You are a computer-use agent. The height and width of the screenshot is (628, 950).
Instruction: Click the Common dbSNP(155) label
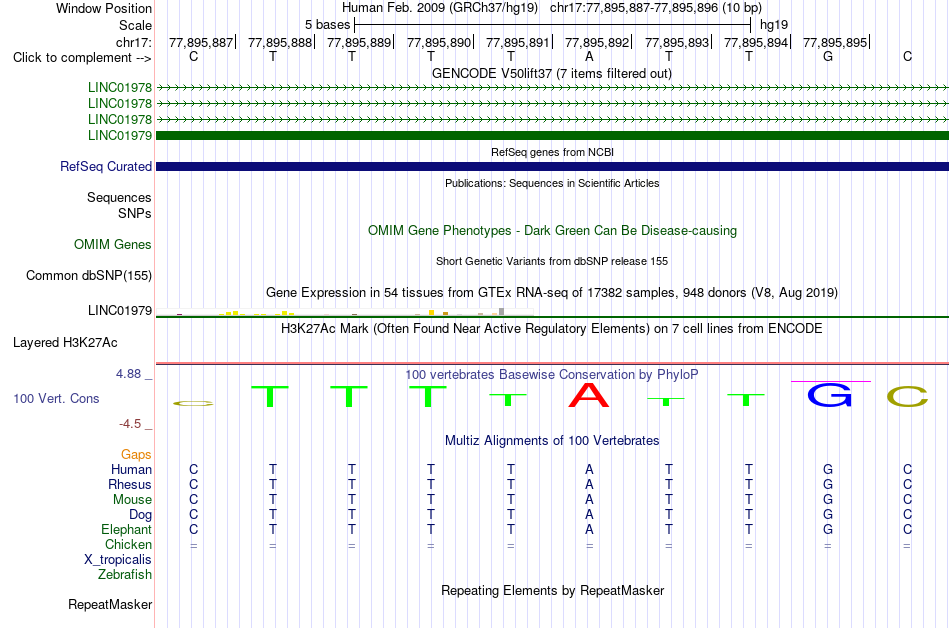point(89,276)
